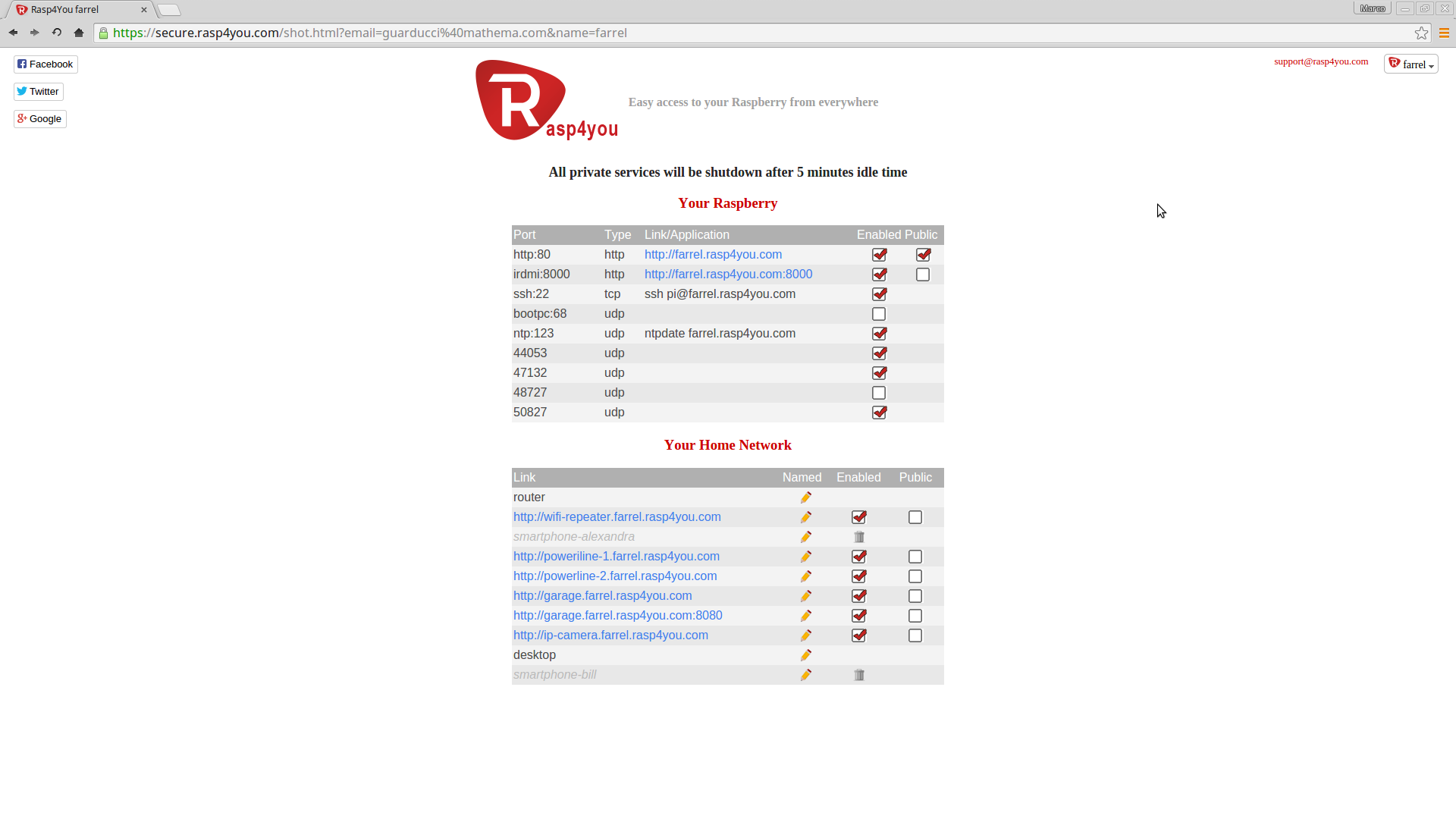Click the Marco user menu in the titlebar
This screenshot has height=819, width=1456.
pos(1372,8)
